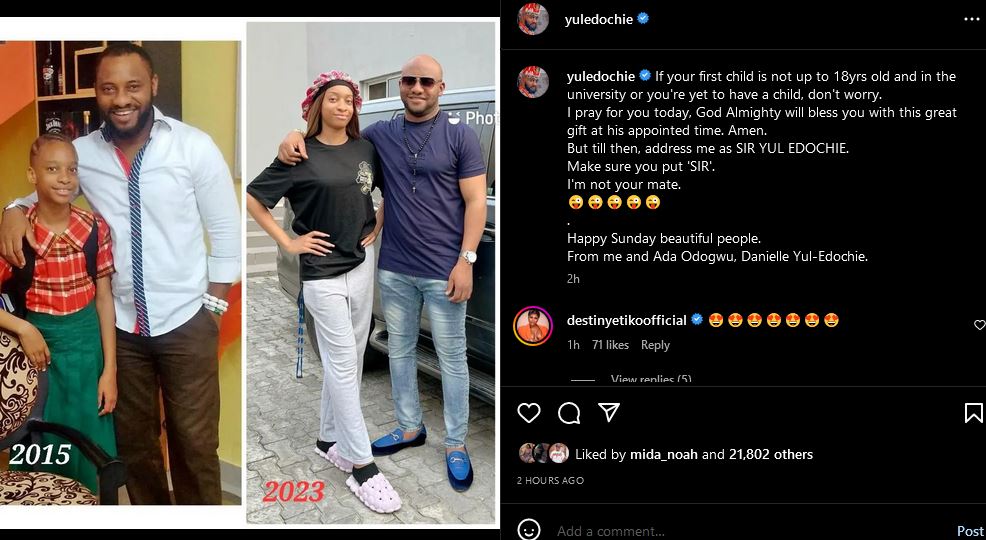Open the emoji picker smiley icon
The width and height of the screenshot is (986, 540).
pyautogui.click(x=529, y=530)
